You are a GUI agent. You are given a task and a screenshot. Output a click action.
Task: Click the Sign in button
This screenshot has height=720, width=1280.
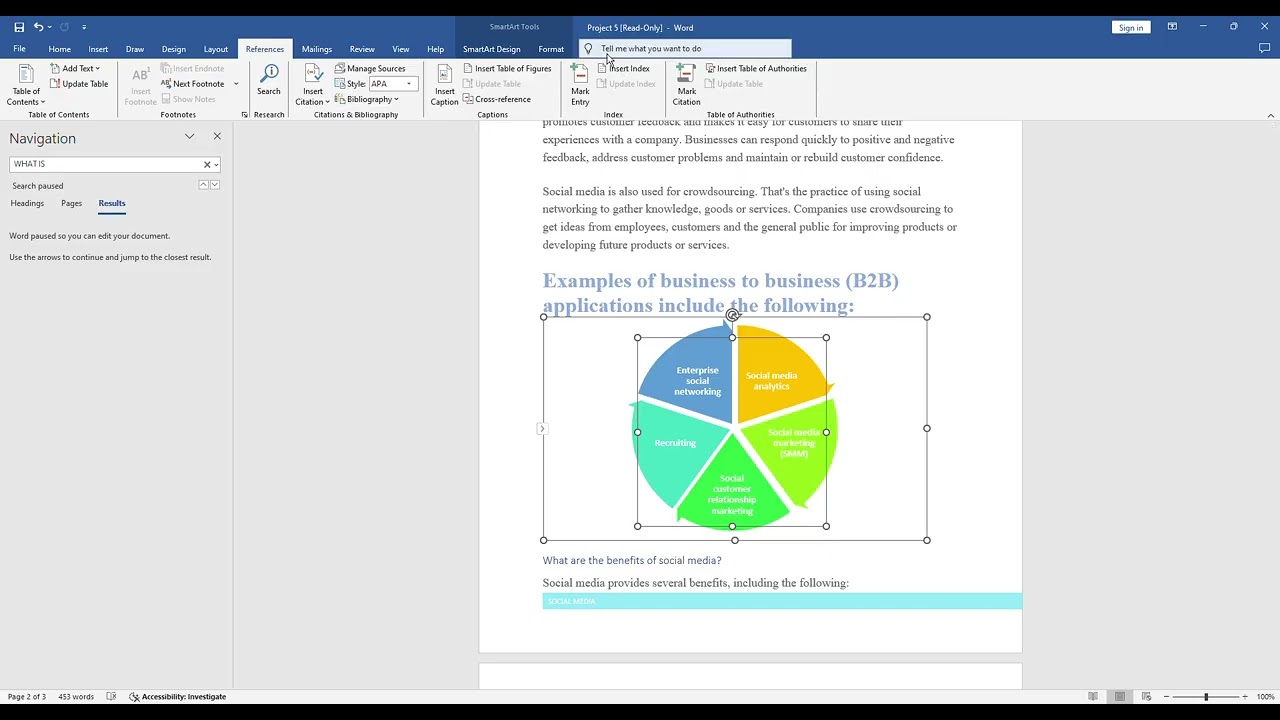pos(1131,27)
